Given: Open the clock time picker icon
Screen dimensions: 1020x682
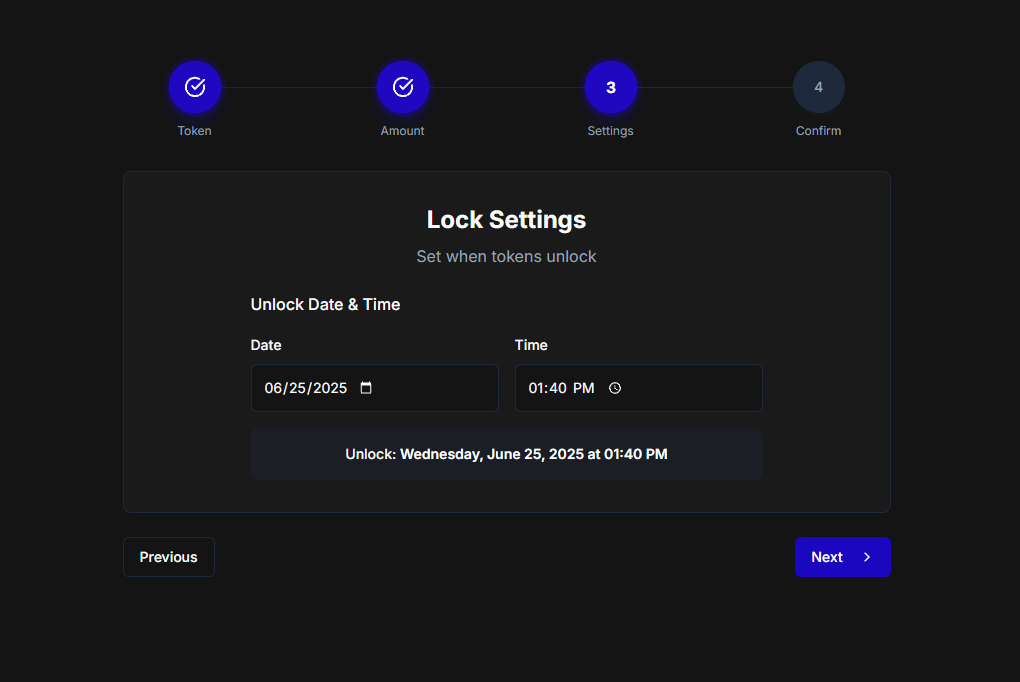Looking at the screenshot, I should tap(615, 388).
